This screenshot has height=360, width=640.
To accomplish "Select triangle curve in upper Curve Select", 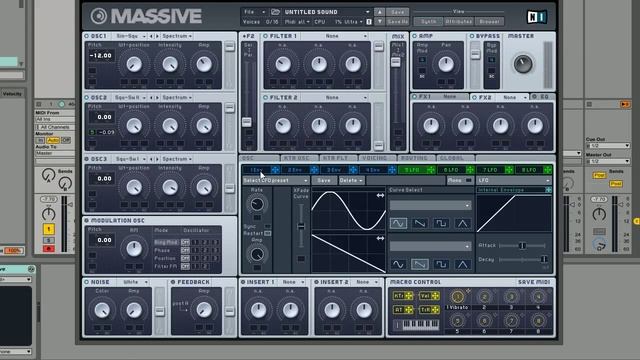I will click(462, 223).
